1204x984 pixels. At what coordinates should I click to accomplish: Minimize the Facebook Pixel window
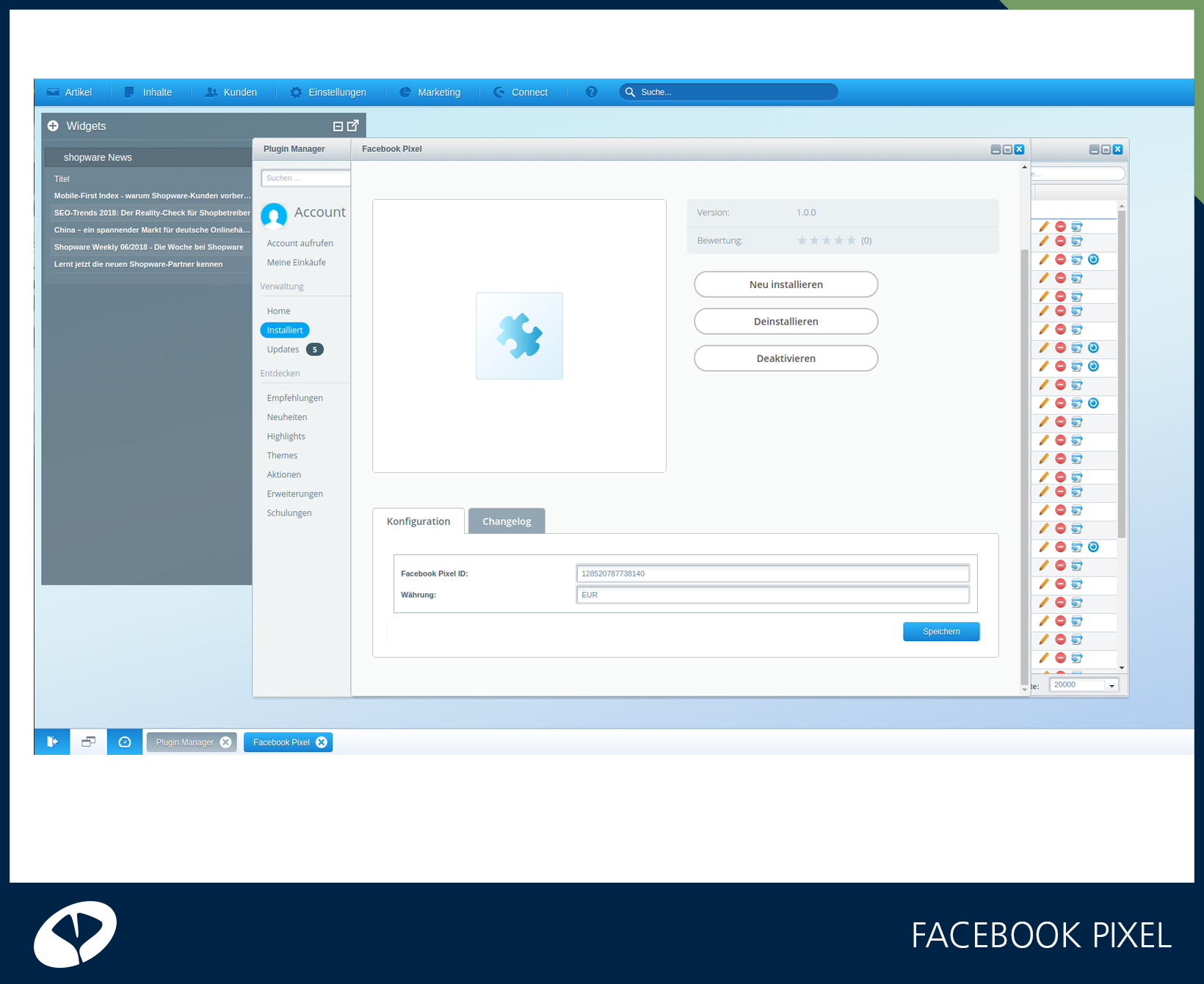coord(996,149)
